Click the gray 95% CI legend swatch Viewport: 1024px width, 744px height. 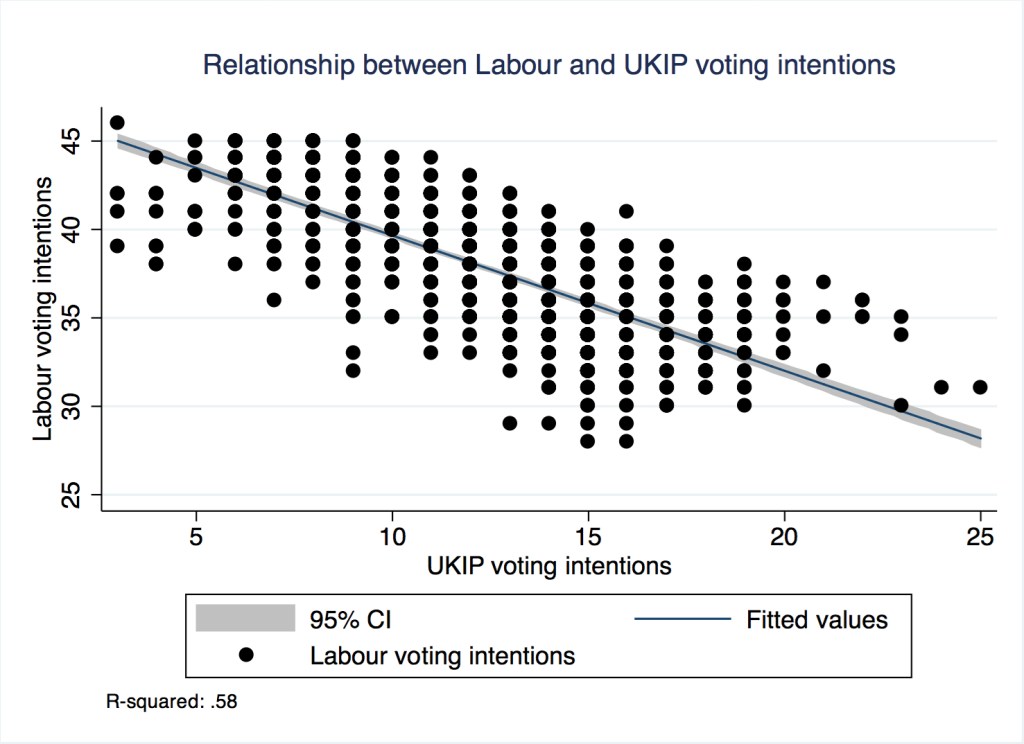pos(245,619)
